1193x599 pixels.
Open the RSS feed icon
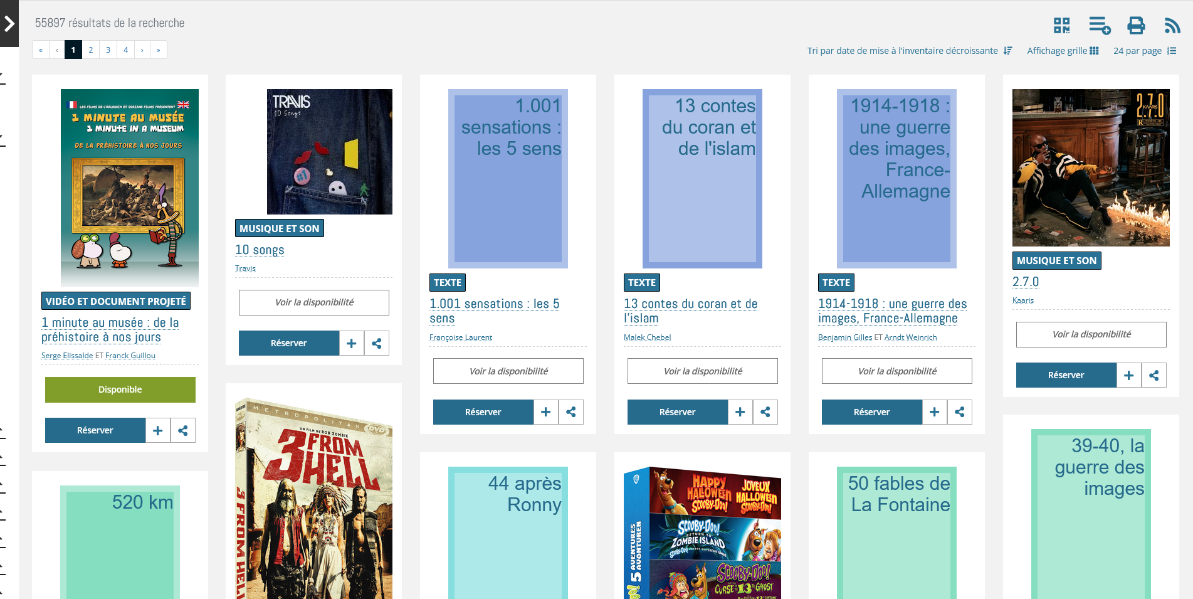click(x=1172, y=25)
